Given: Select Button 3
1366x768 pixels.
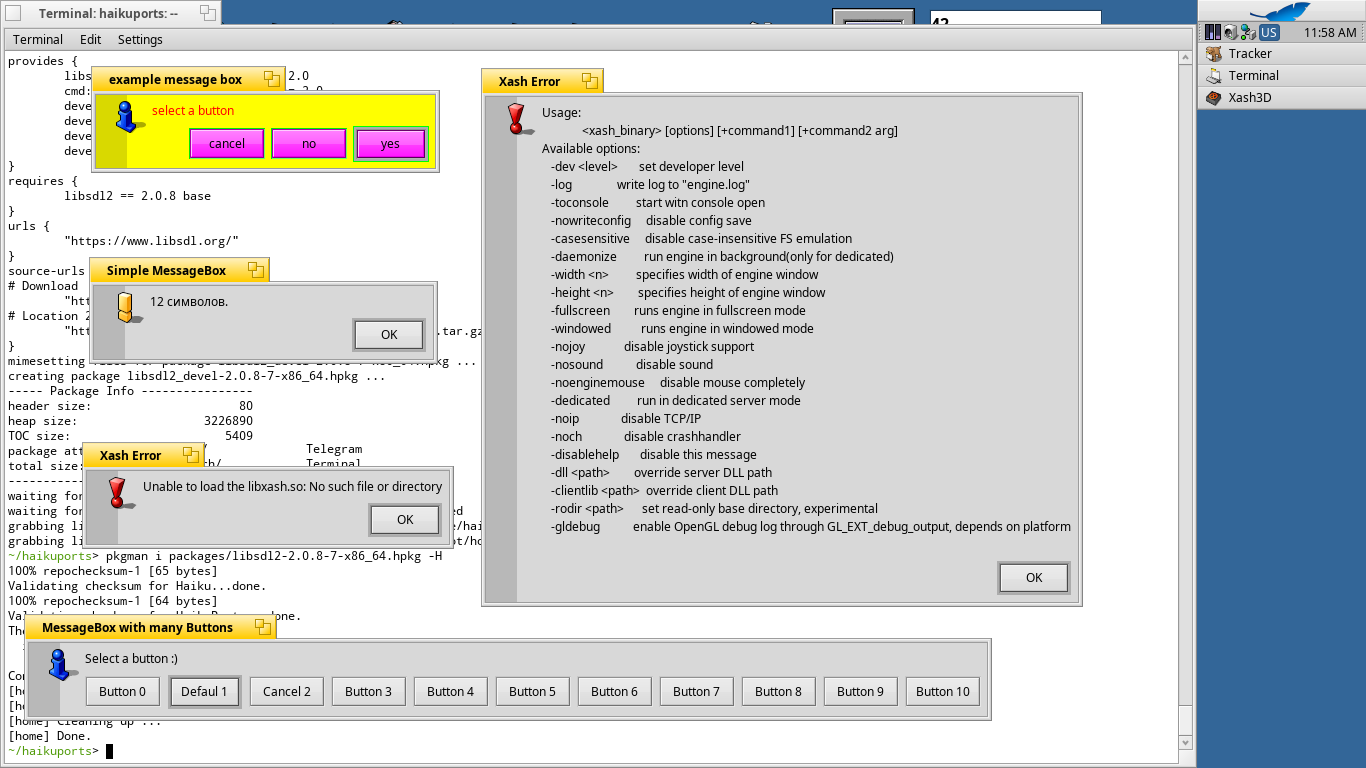Looking at the screenshot, I should pyautogui.click(x=369, y=692).
